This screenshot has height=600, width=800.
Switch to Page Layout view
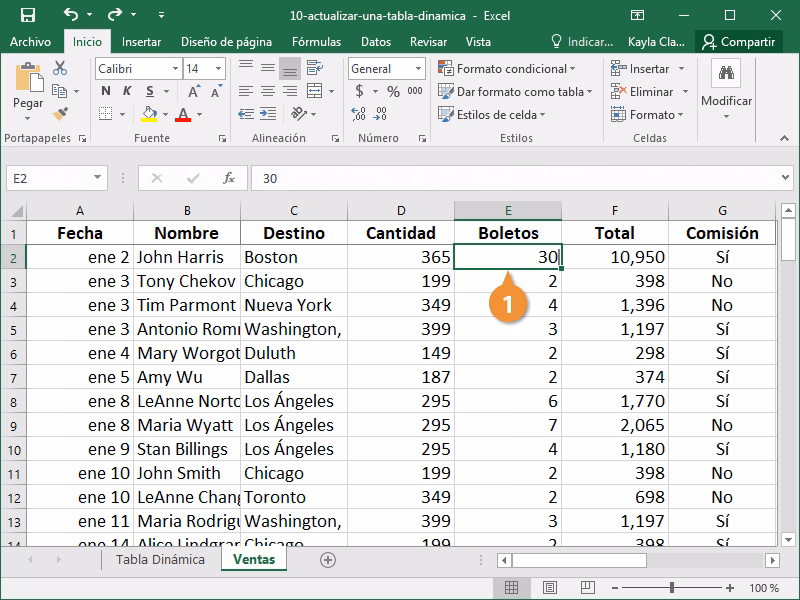click(x=549, y=588)
